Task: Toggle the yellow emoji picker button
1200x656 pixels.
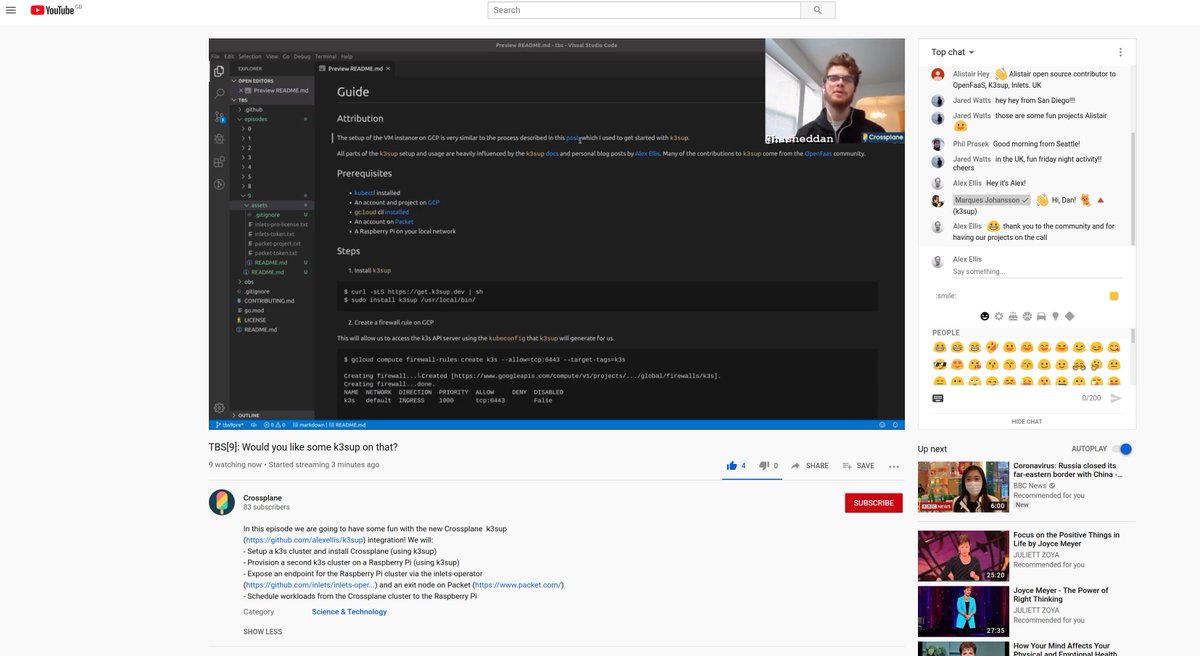Action: (1114, 296)
